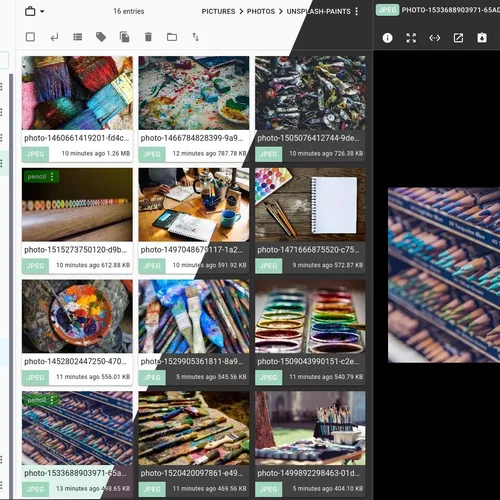Navigate to the PHOTOS breadcrumb

pos(261,11)
